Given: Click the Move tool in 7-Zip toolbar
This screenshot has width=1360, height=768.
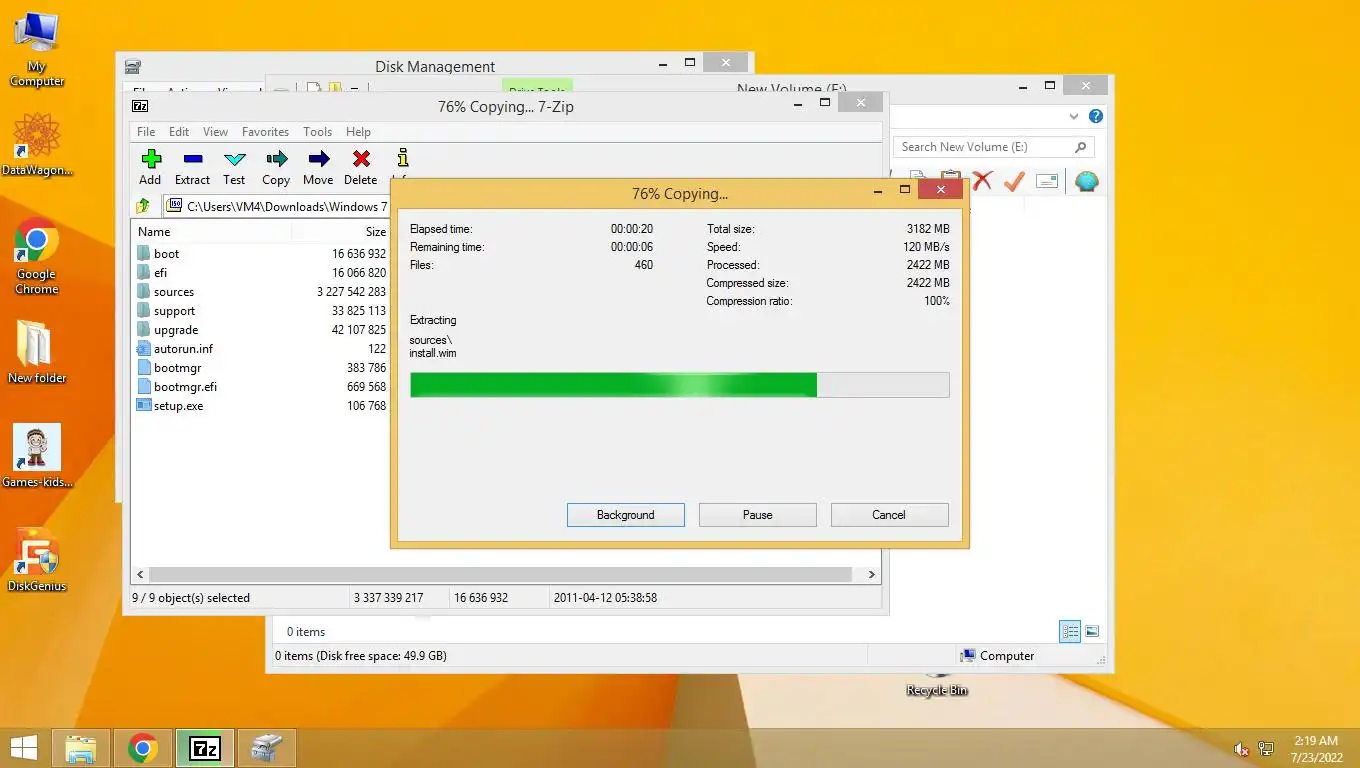Looking at the screenshot, I should pos(318,167).
